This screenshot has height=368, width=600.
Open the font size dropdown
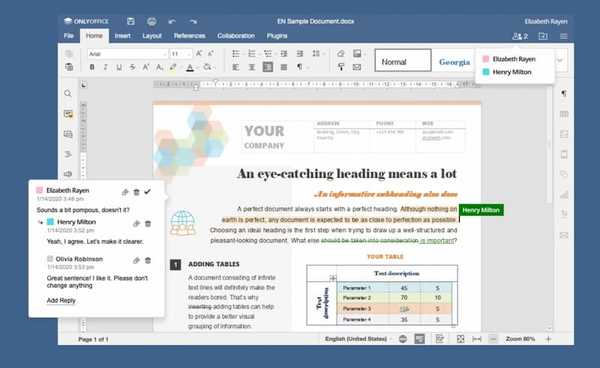tap(181, 54)
